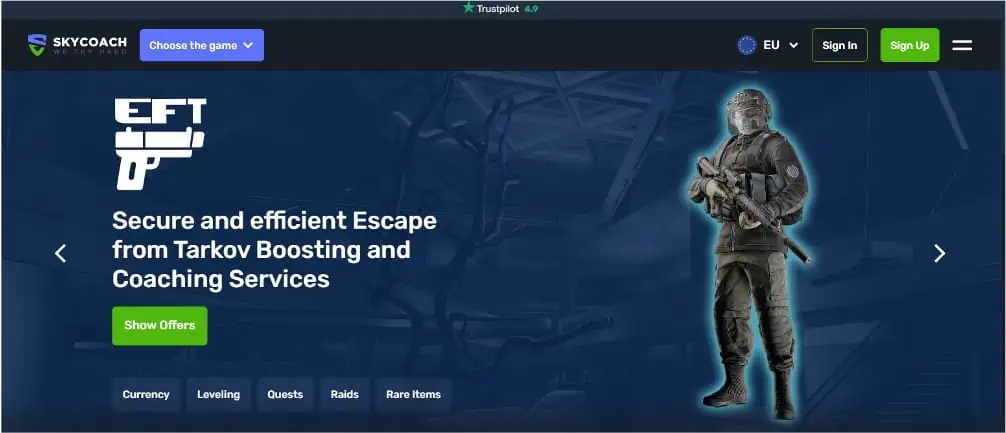Image resolution: width=1006 pixels, height=433 pixels.
Task: Click the armed soldier character image
Action: pos(749,253)
